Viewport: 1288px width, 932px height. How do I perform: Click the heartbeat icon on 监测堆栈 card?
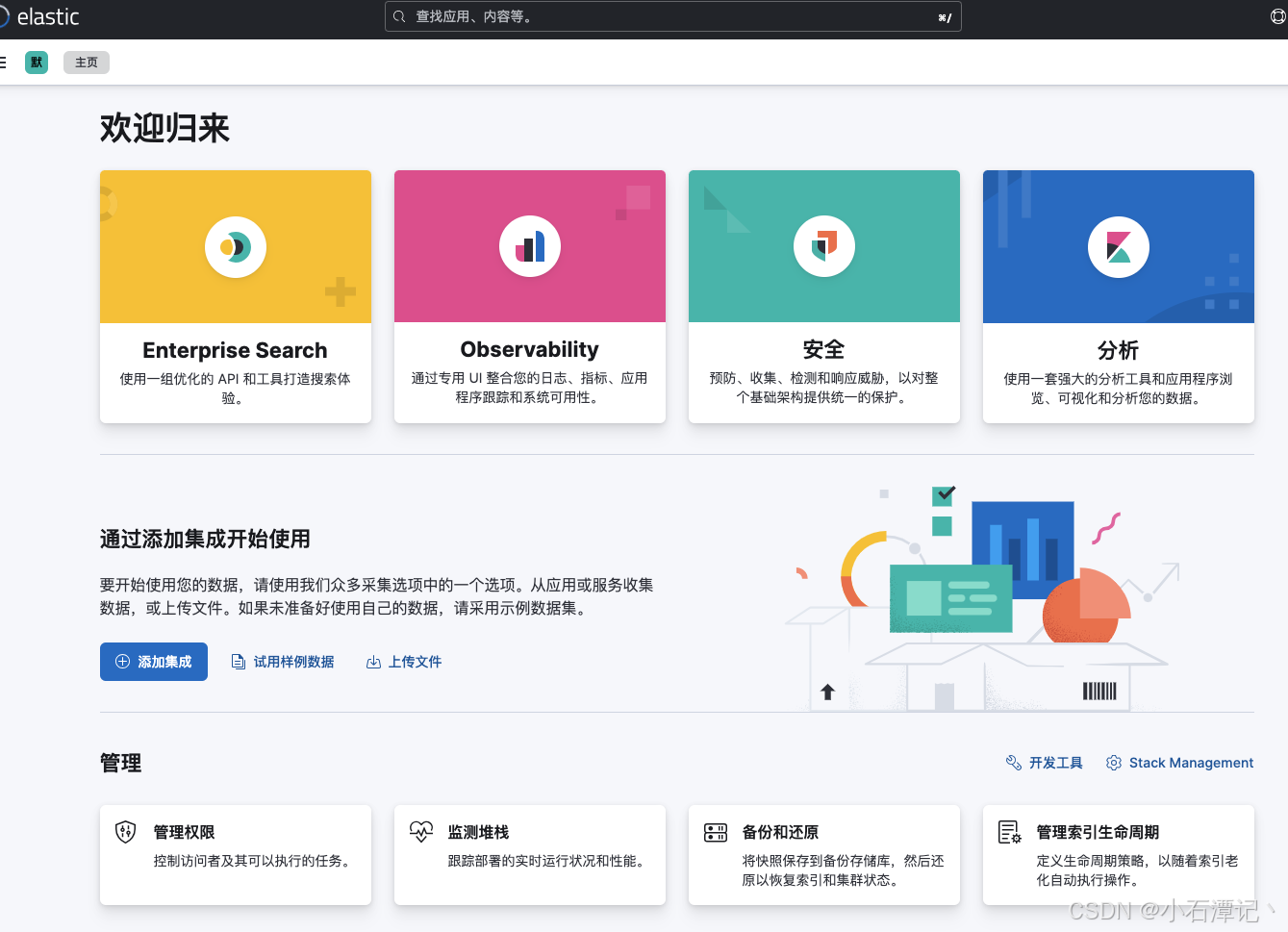click(421, 832)
